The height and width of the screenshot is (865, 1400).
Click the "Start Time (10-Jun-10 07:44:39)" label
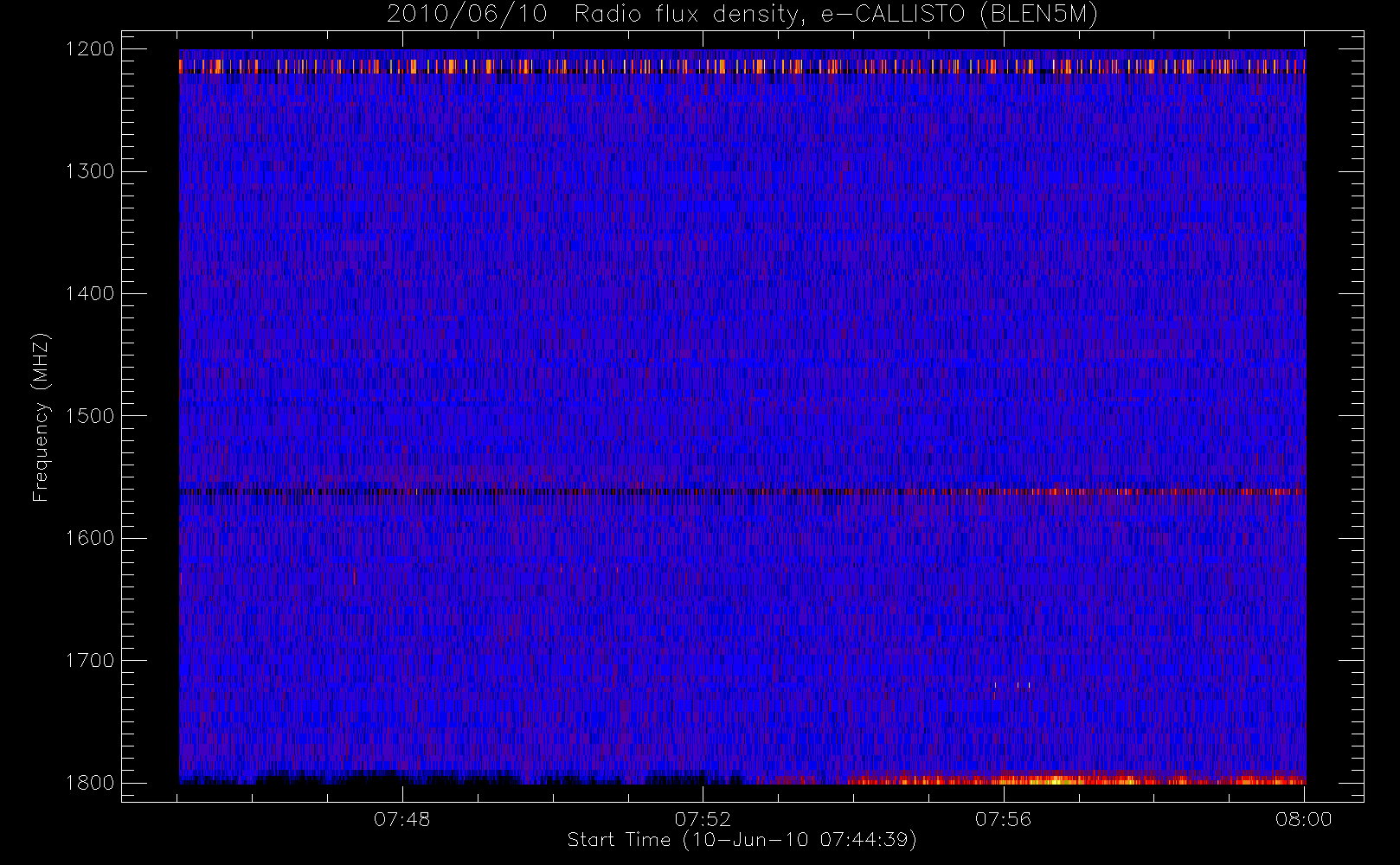[742, 840]
